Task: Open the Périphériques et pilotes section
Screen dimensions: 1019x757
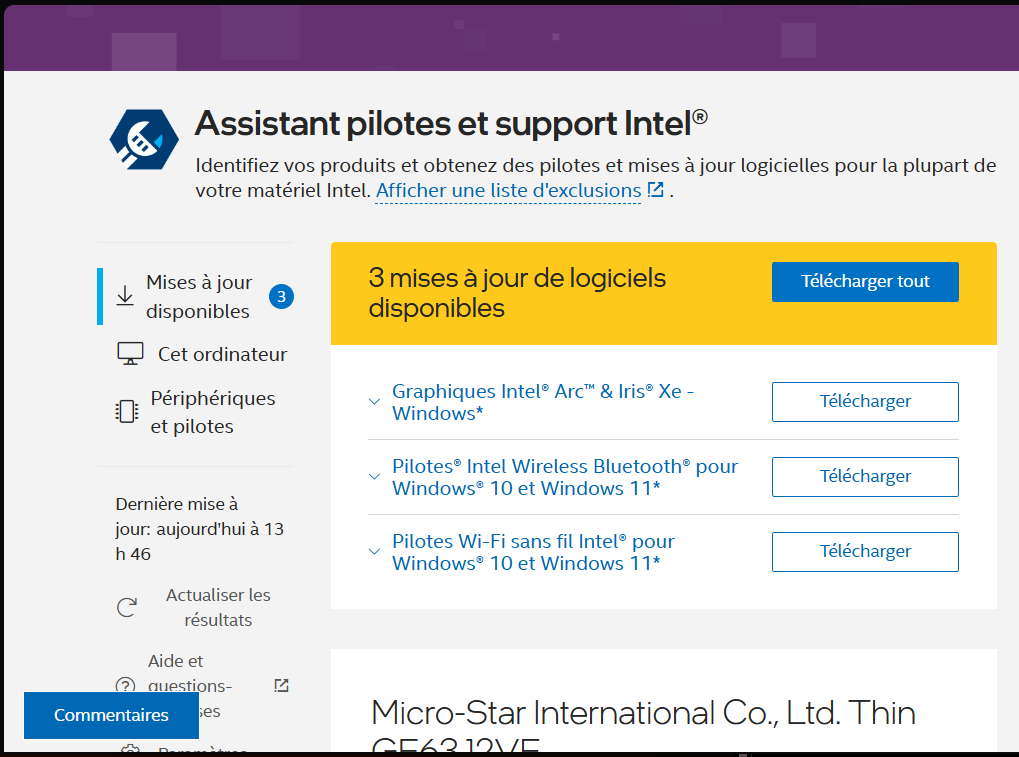Action: coord(212,412)
